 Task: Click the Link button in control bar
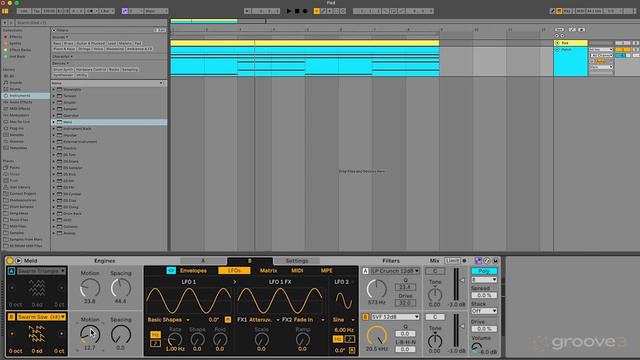pyautogui.click(x=24, y=11)
